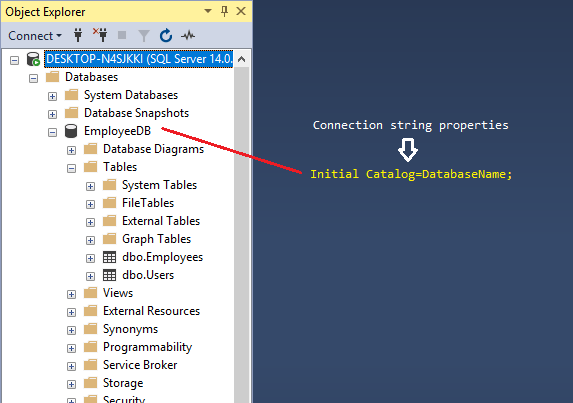Click the FileTables folder icon
The image size is (573, 403).
pos(110,202)
